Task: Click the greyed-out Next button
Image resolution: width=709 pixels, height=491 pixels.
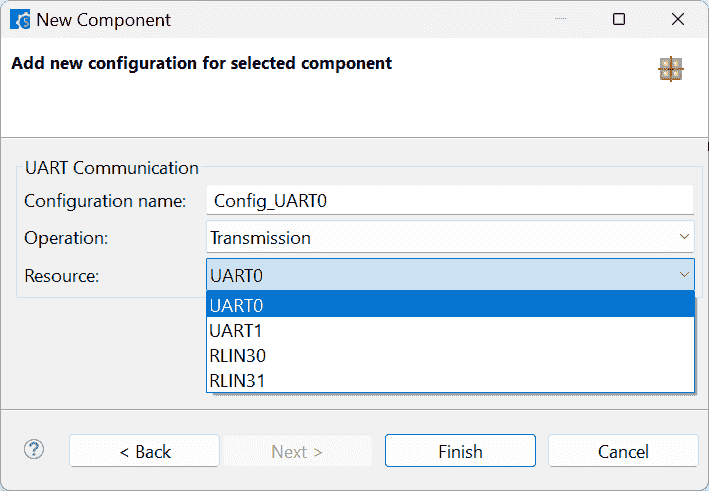Action: [296, 452]
